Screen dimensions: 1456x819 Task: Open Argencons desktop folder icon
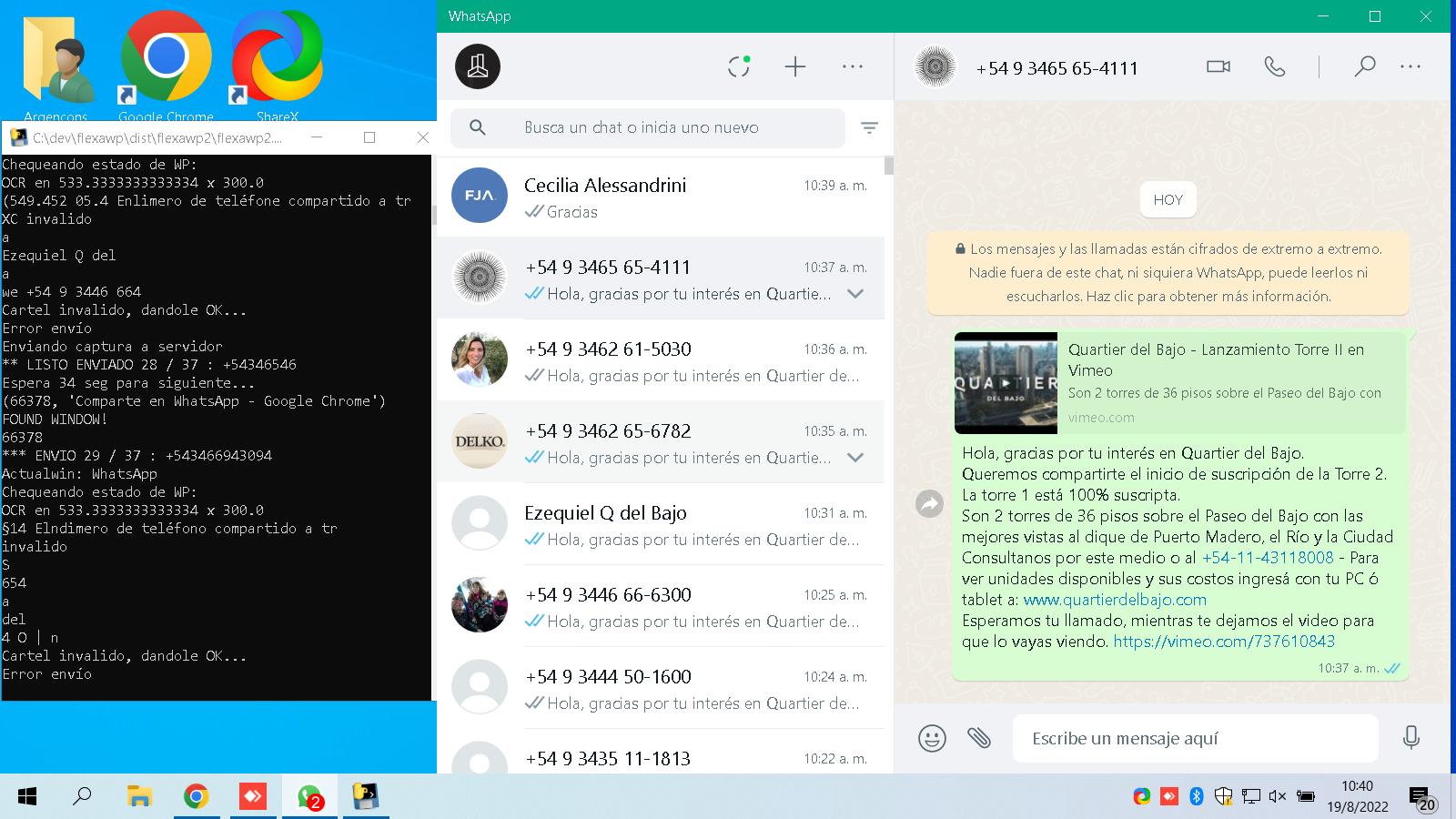pos(56,66)
